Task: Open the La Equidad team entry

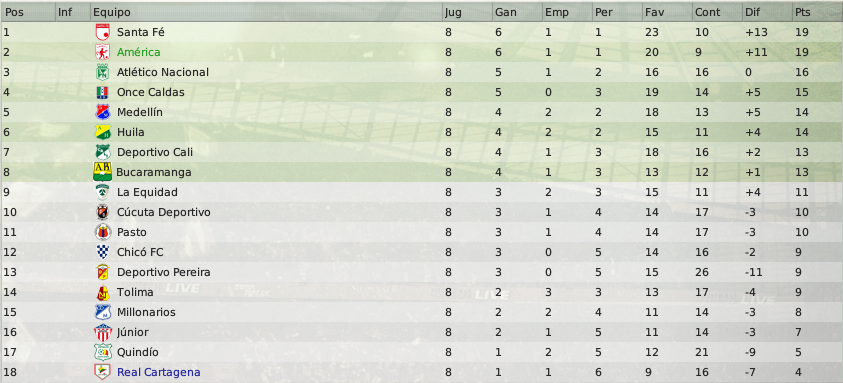Action: [x=147, y=192]
